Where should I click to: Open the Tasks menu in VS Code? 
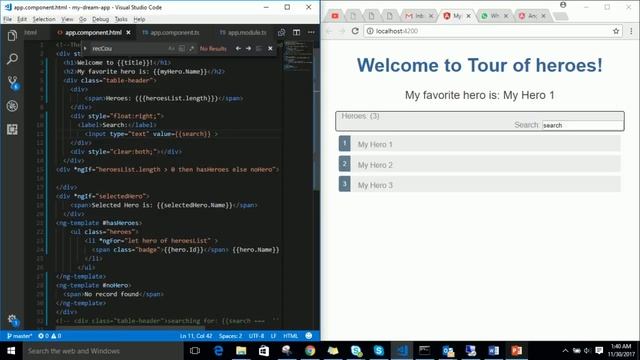pos(121,19)
